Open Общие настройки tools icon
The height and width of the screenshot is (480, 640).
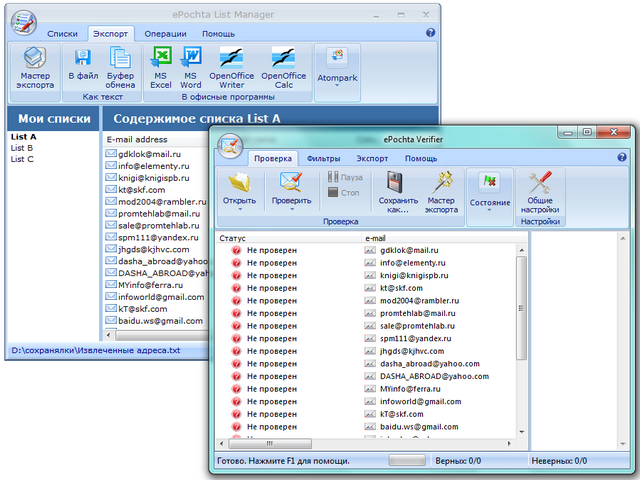coord(540,182)
